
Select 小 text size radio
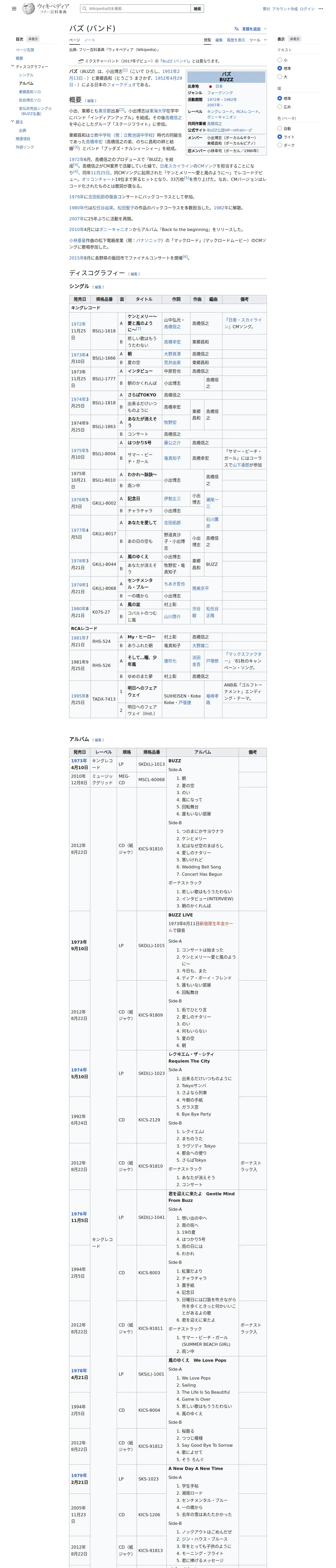[x=280, y=60]
